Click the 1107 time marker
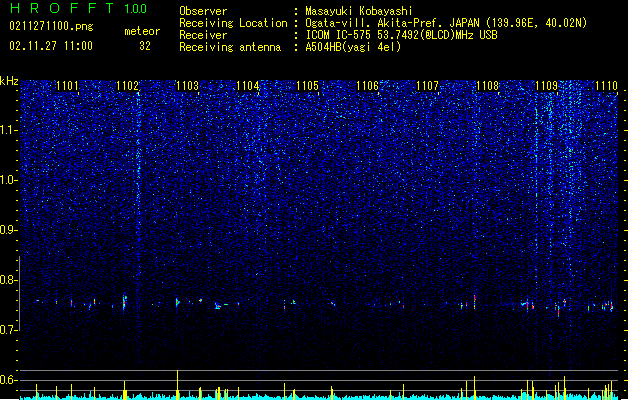 428,86
